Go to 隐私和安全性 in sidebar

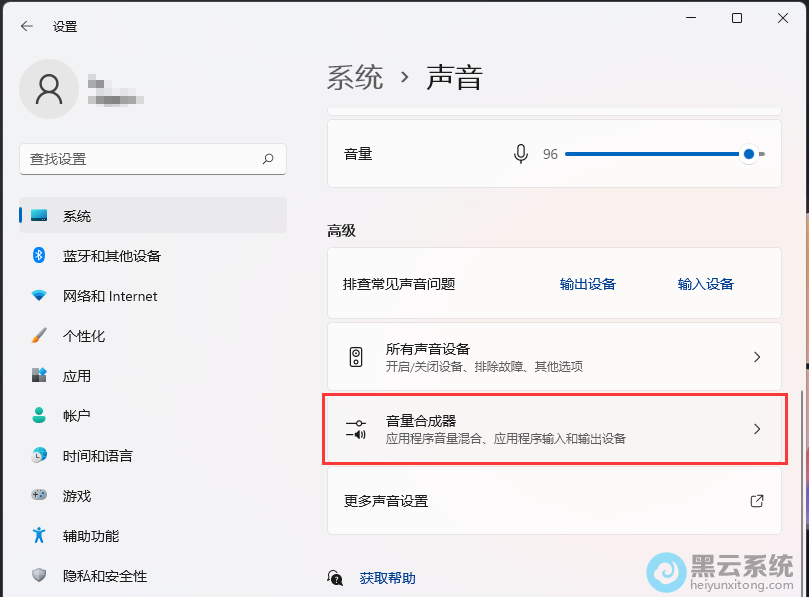(x=104, y=576)
